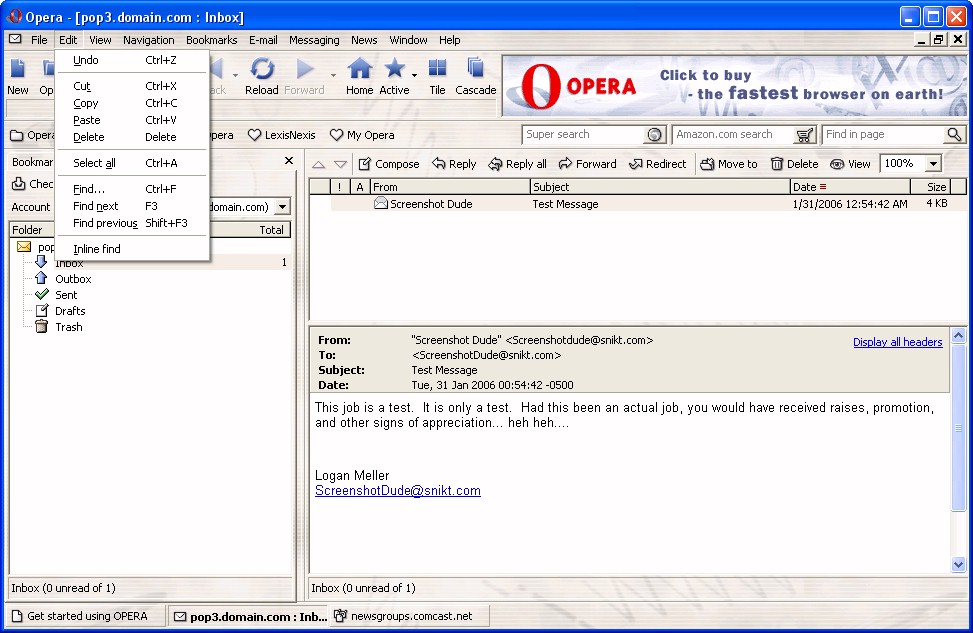Open the navigation Forward history dropdown arrow
The image size is (973, 633).
click(333, 75)
